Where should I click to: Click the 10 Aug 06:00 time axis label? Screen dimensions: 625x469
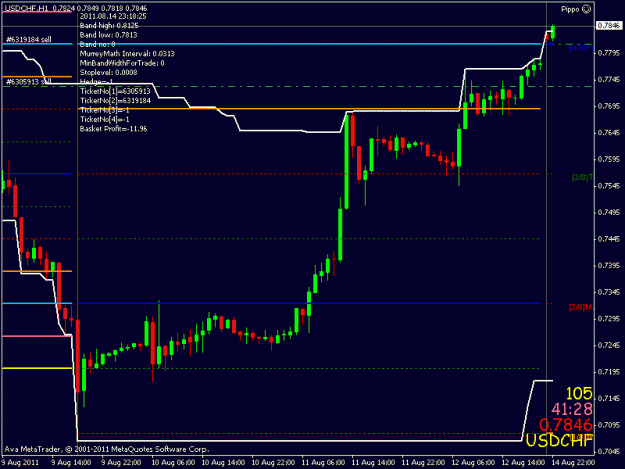pyautogui.click(x=173, y=463)
